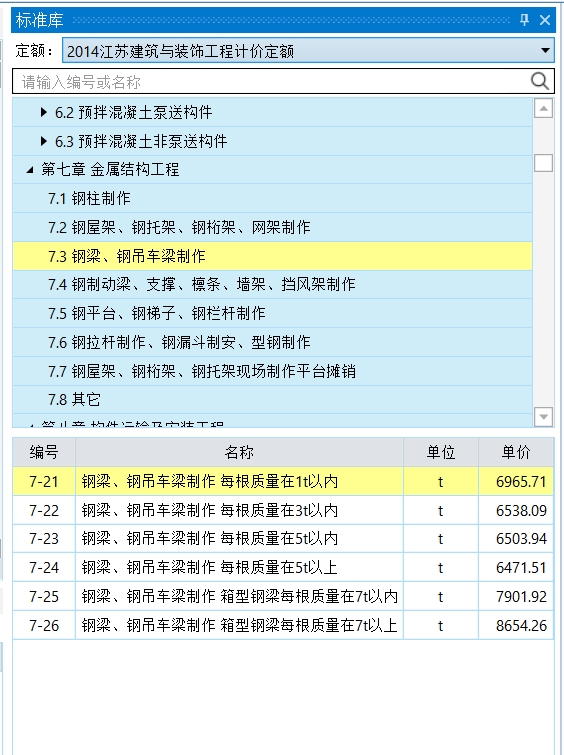Sort by 编号 column header
564x755 pixels.
tap(44, 452)
